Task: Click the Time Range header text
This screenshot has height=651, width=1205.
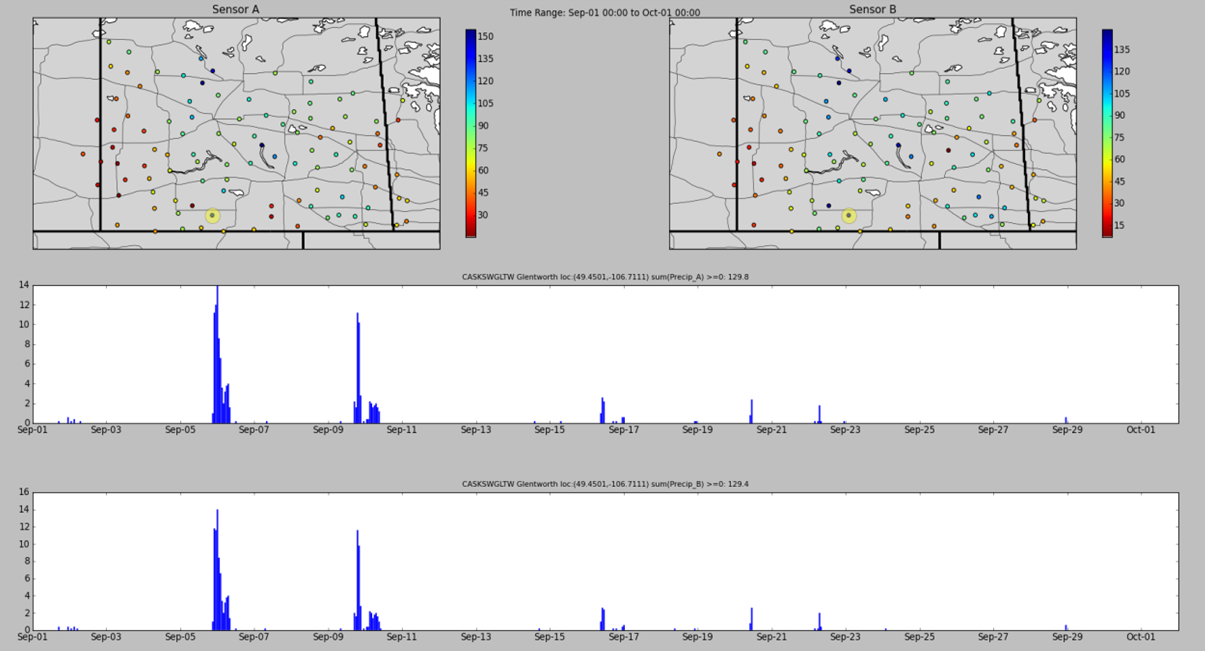Action: [x=604, y=13]
